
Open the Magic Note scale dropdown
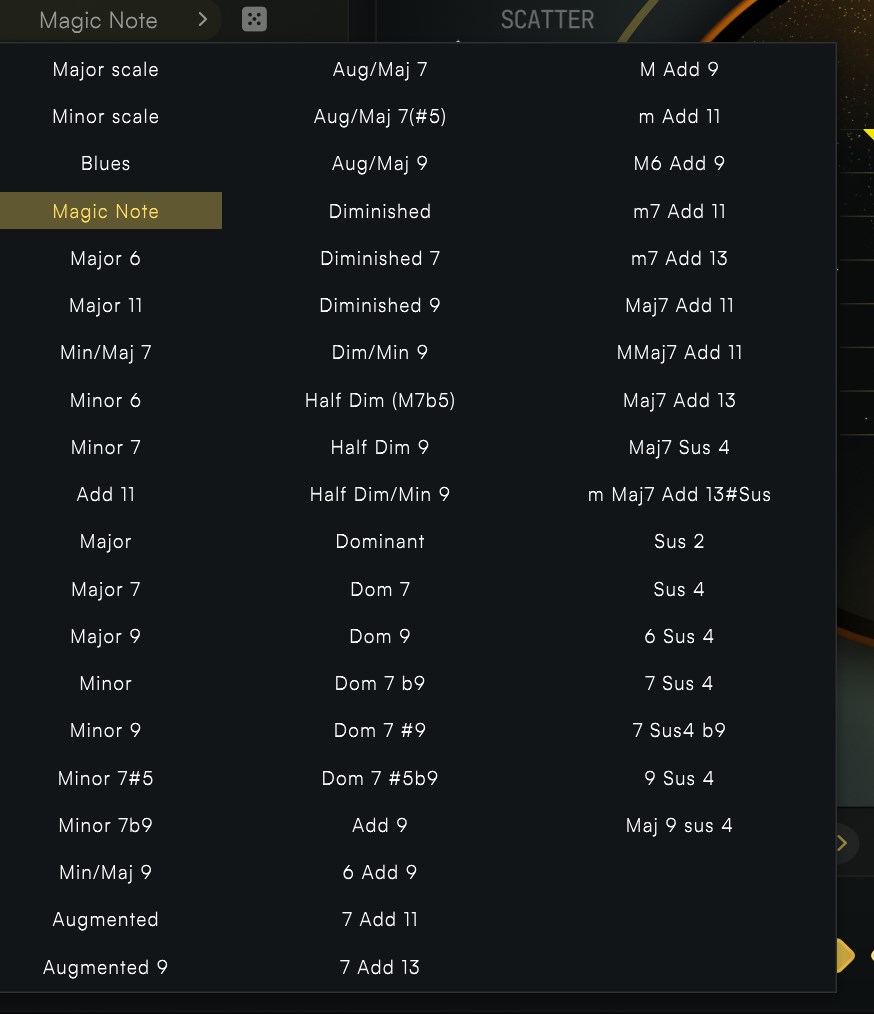pos(98,20)
